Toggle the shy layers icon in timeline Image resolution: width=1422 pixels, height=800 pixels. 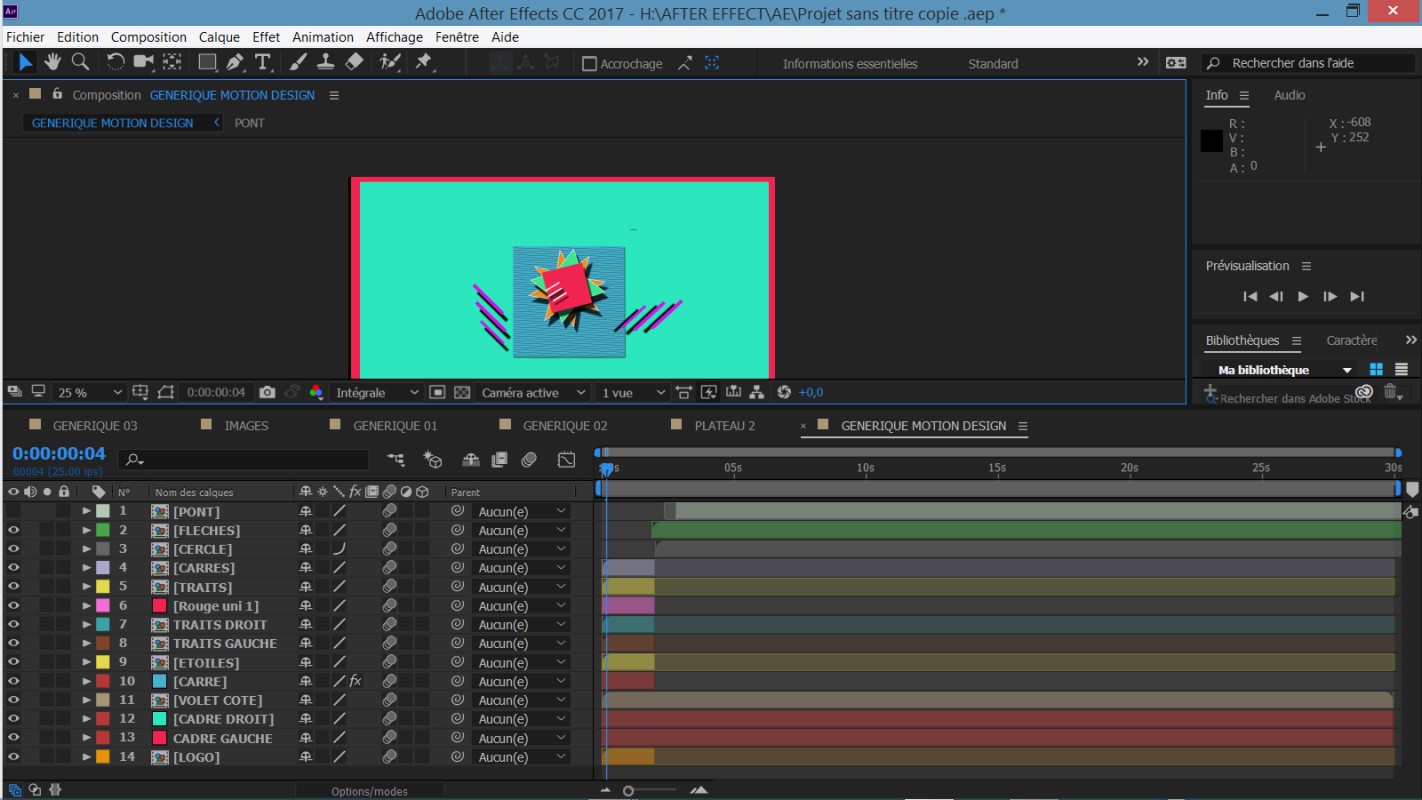click(x=471, y=460)
